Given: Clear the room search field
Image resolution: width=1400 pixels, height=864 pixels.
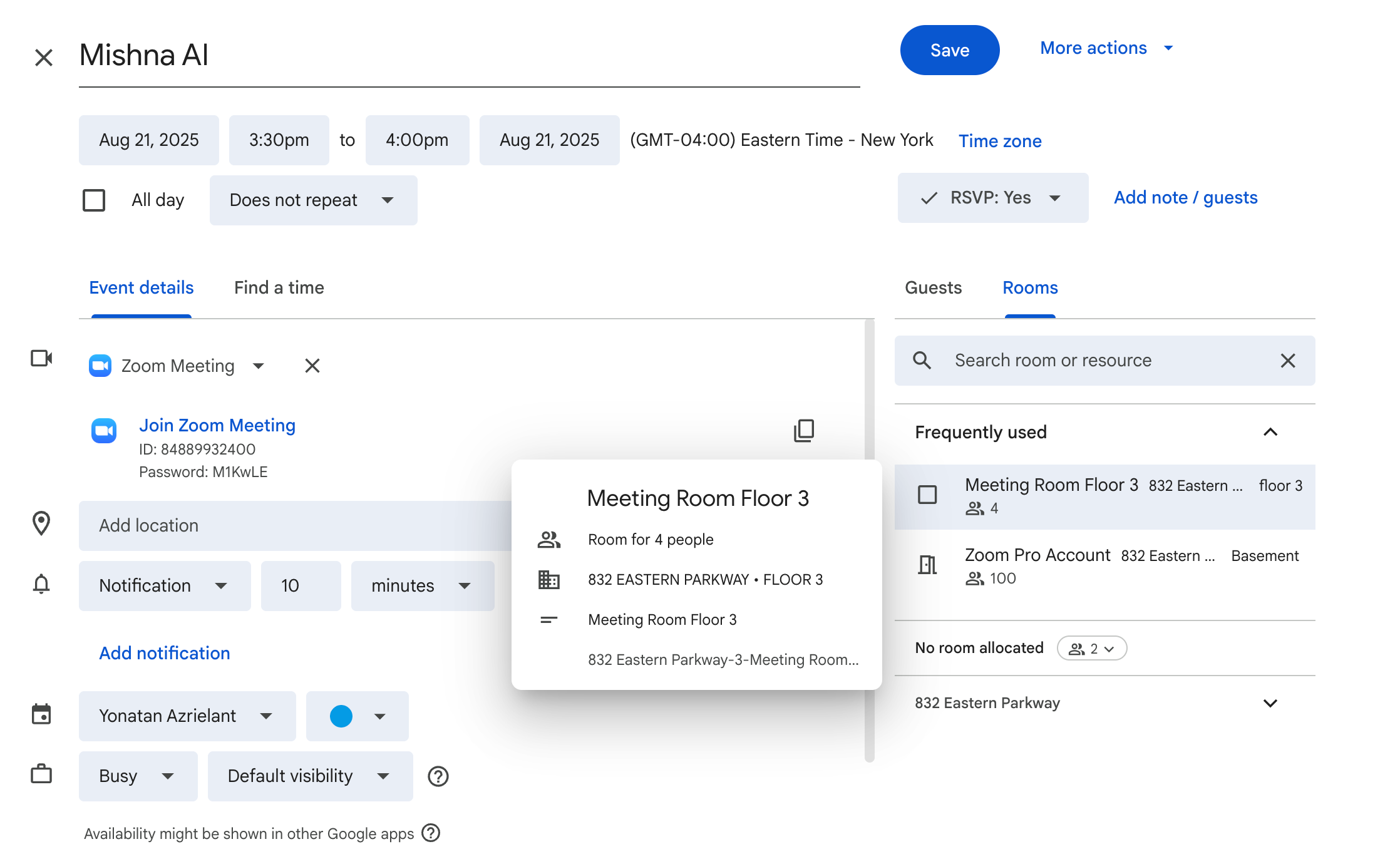Looking at the screenshot, I should (1288, 361).
